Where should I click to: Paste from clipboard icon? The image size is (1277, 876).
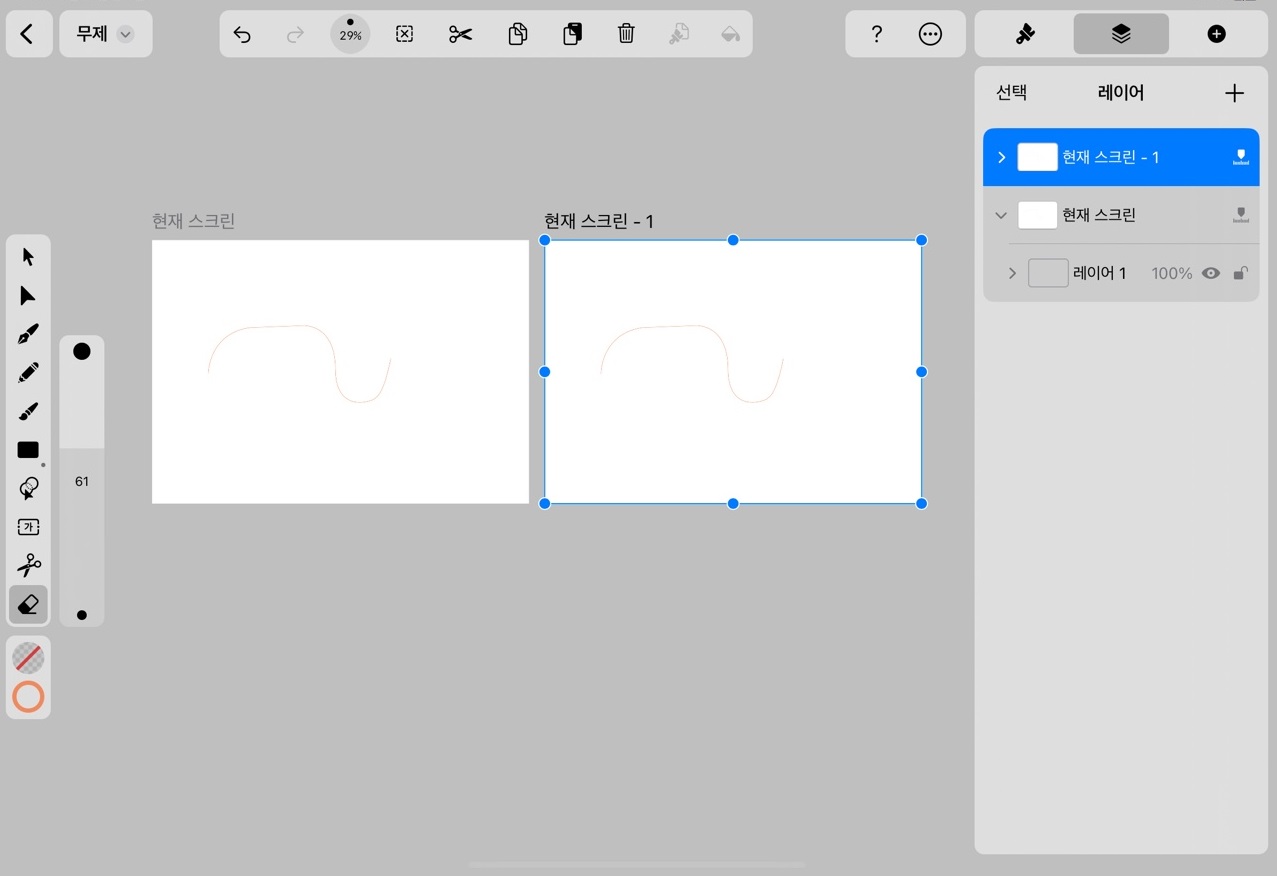[x=572, y=35]
